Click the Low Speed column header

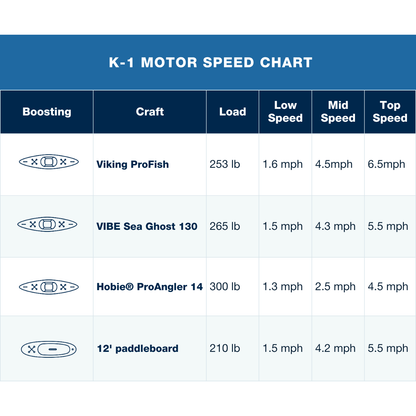285,112
